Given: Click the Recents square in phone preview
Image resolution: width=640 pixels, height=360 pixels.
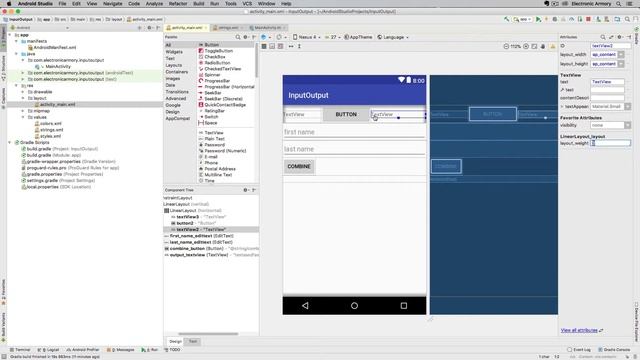Looking at the screenshot, I should coord(404,305).
